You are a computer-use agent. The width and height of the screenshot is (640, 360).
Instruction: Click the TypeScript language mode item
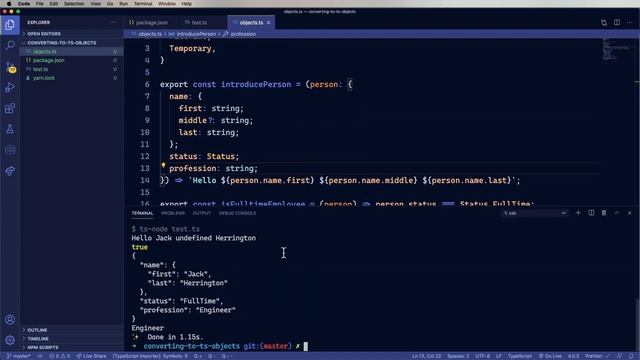pos(520,356)
